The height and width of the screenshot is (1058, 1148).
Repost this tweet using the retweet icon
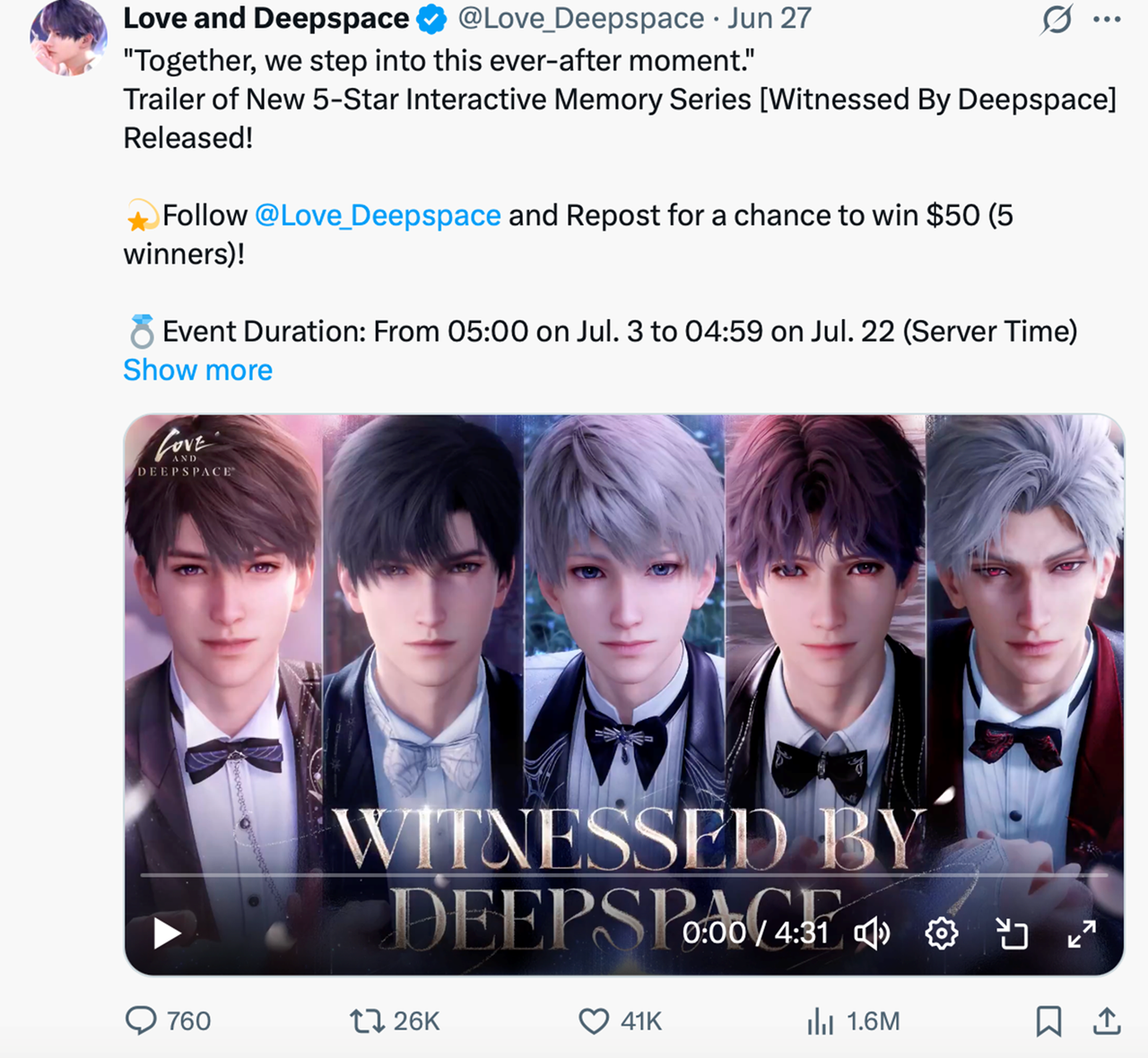tap(366, 1020)
